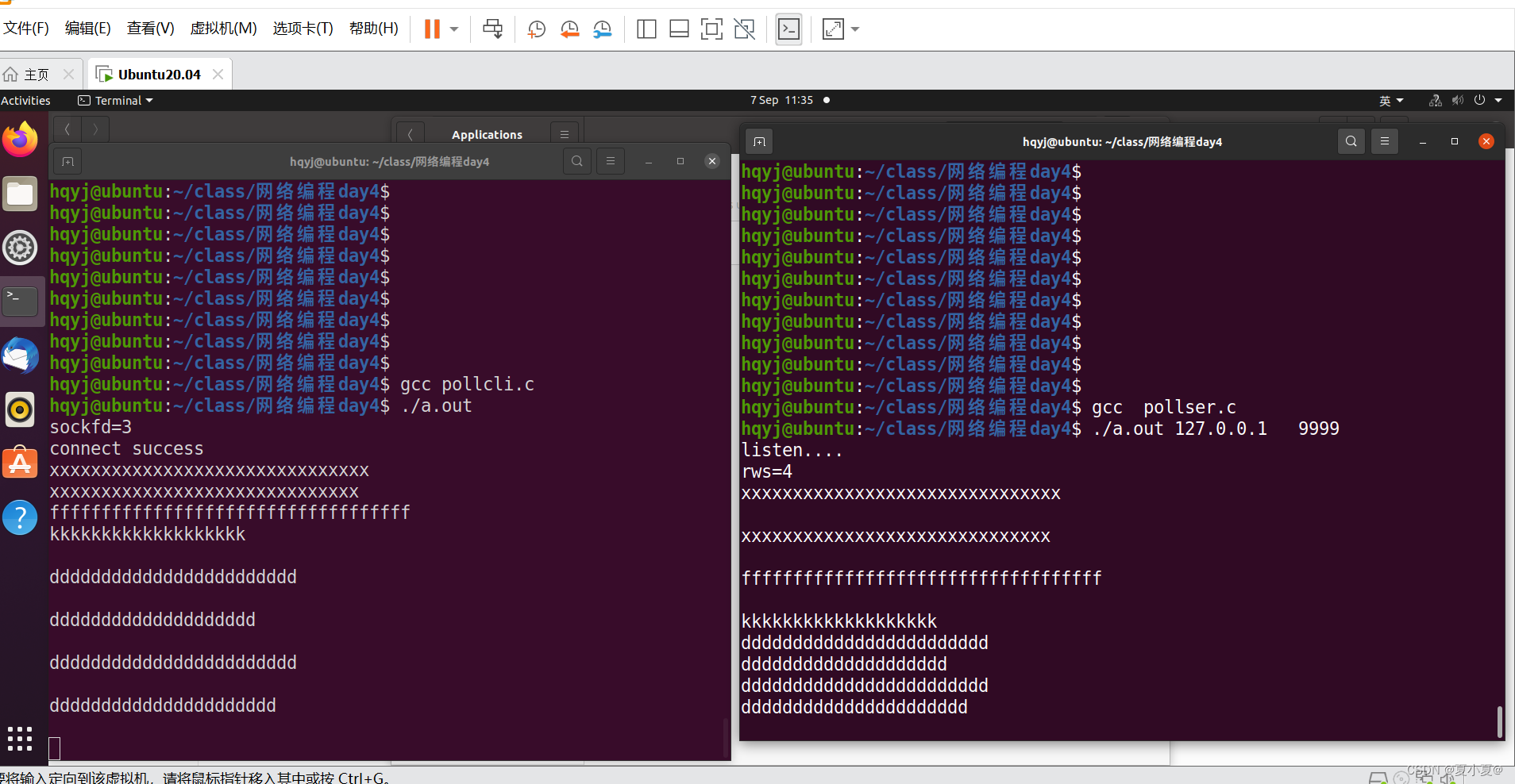1515x784 pixels.
Task: Search in the left terminal window
Action: pos(577,161)
